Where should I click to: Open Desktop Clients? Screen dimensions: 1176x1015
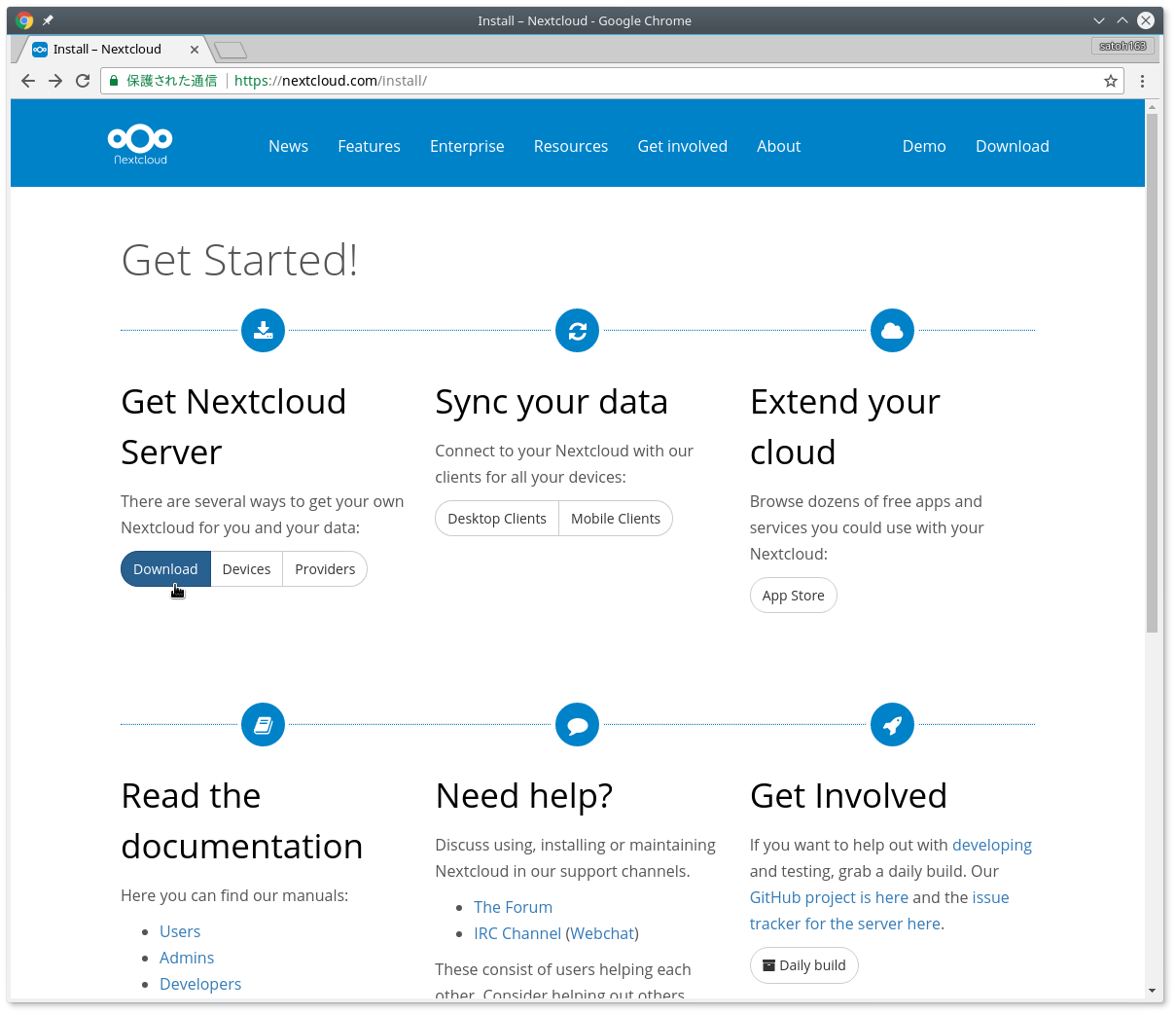coord(497,519)
